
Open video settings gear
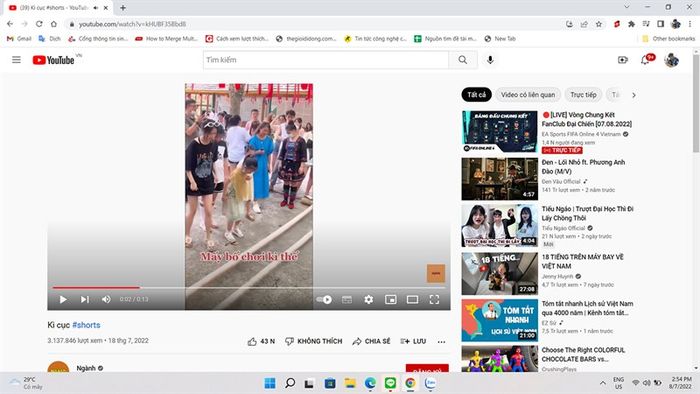(x=368, y=299)
